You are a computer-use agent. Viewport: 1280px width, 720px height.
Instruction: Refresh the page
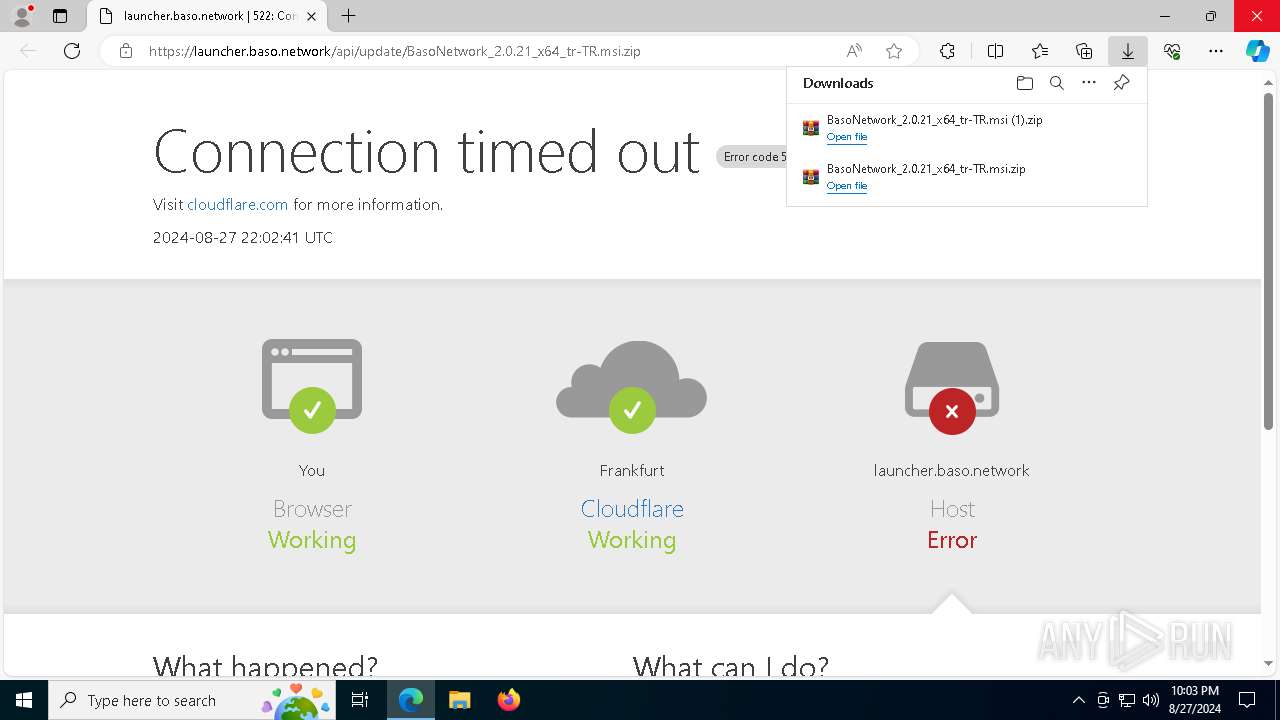pos(72,51)
